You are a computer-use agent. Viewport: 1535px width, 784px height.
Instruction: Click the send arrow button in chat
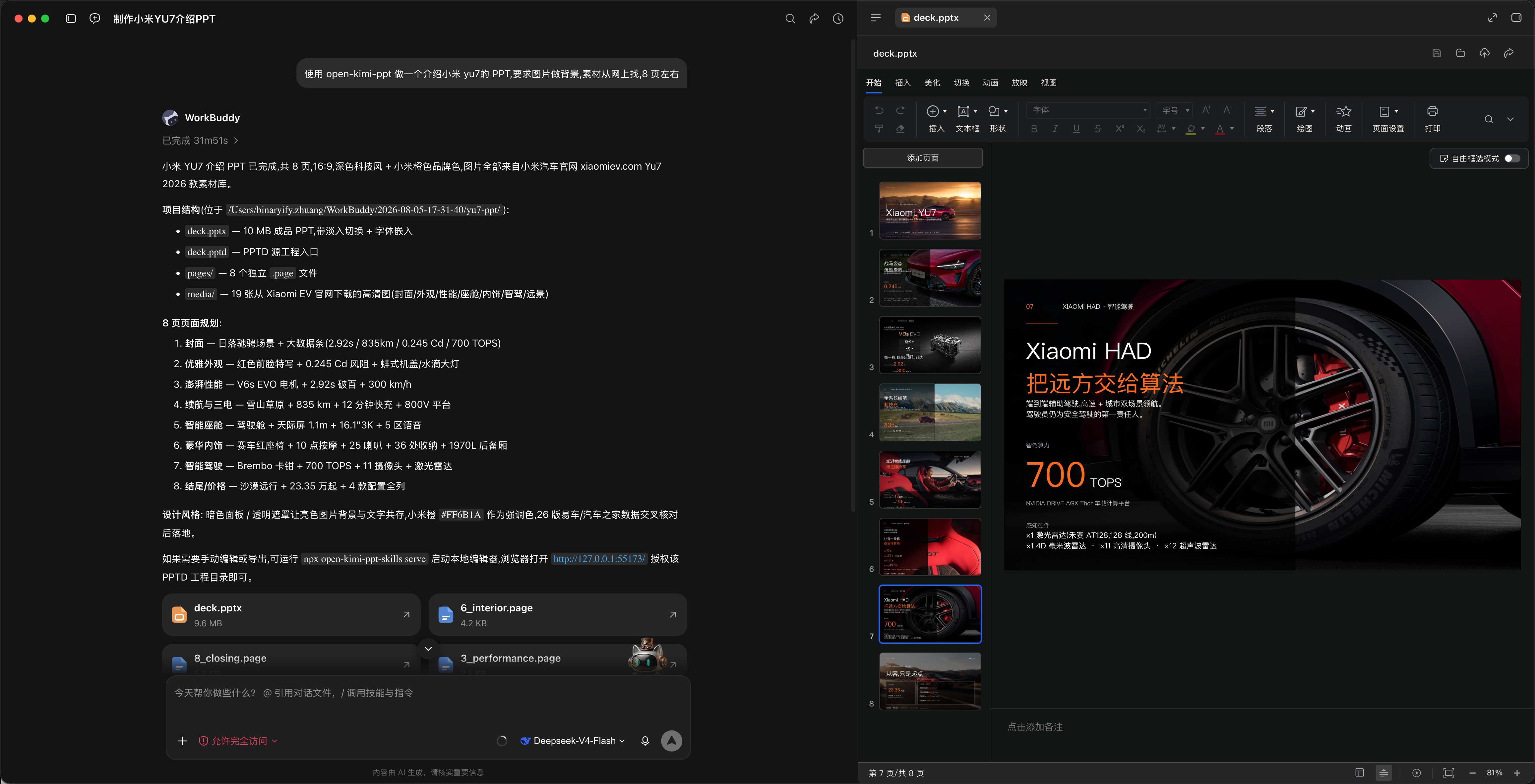672,741
